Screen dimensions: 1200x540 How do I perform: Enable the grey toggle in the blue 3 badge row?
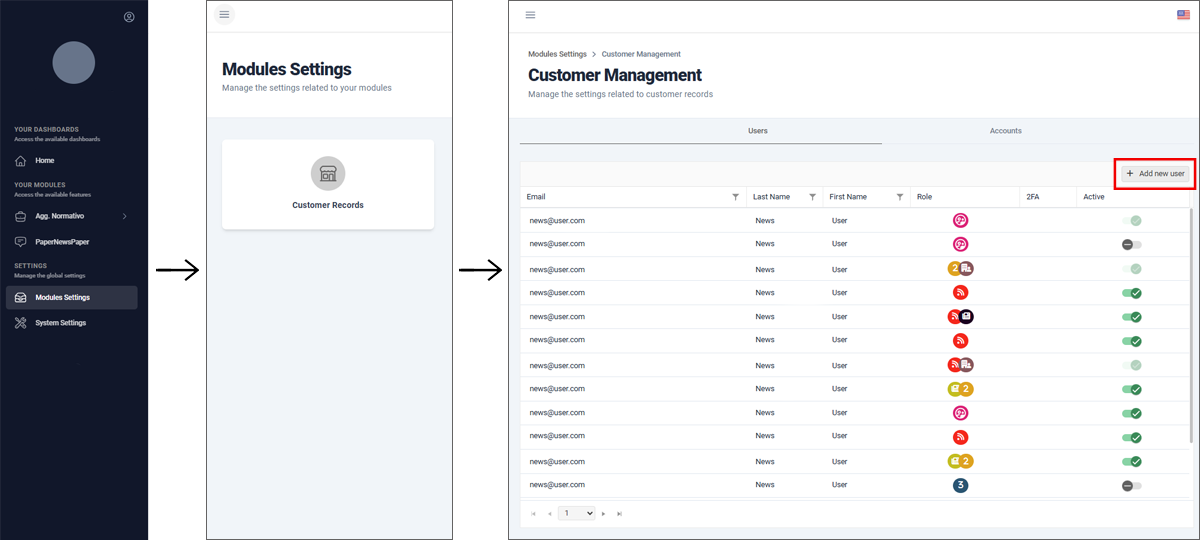click(1132, 485)
